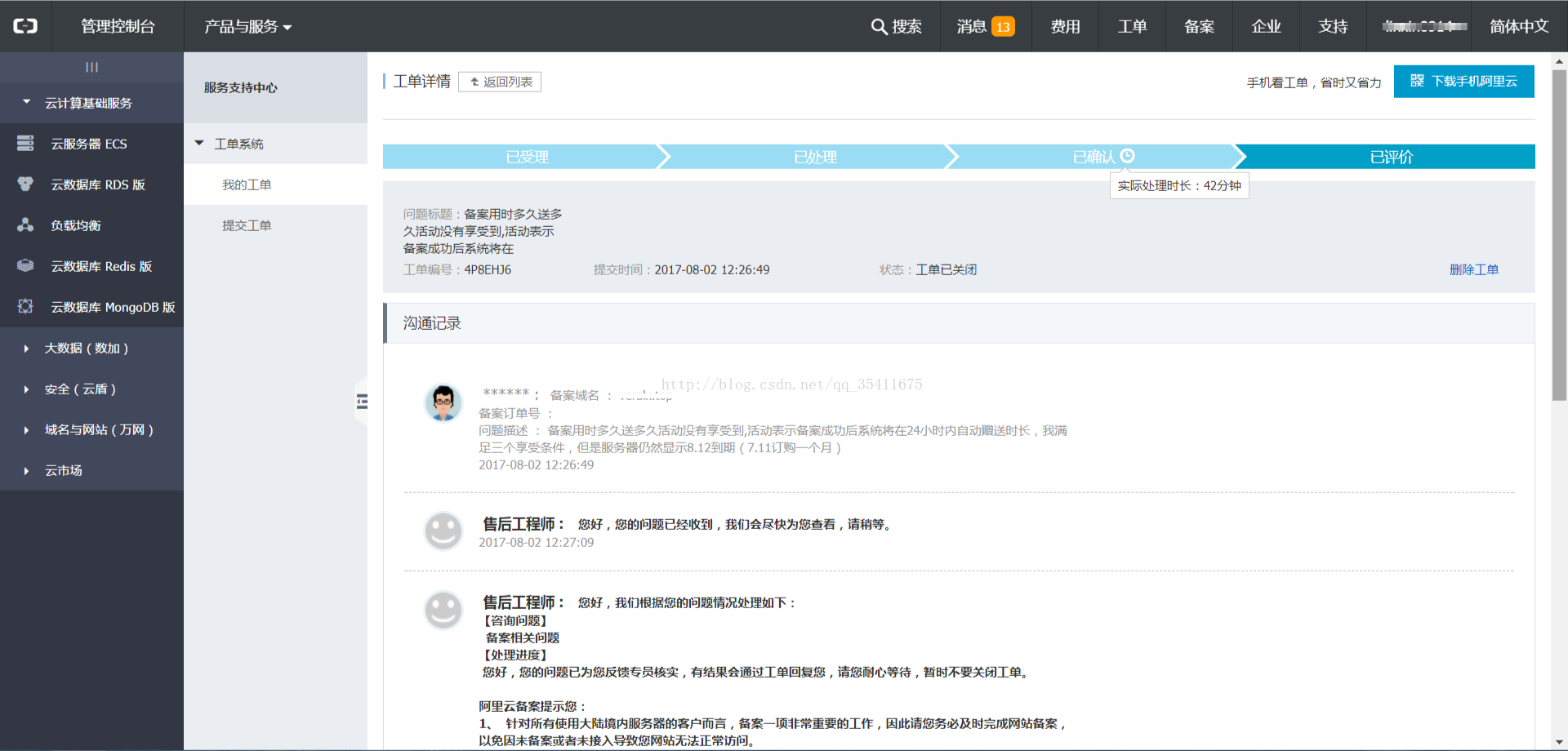Open the 简体中文 language selector
Image resolution: width=1568 pixels, height=751 pixels.
point(1519,27)
